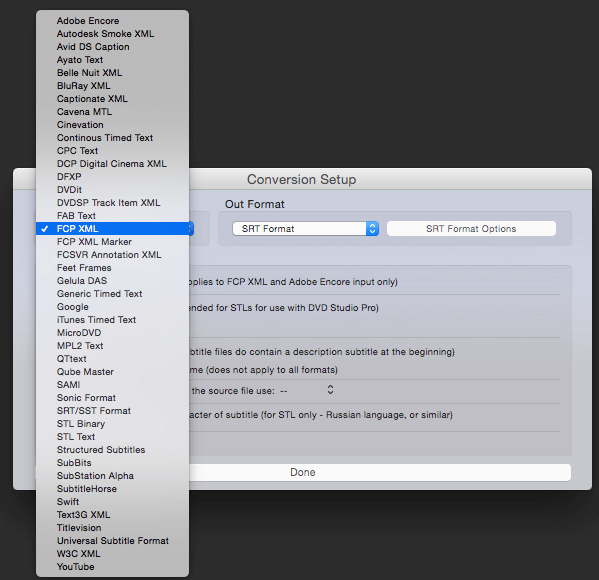Select STL Binary format
This screenshot has height=580, width=599.
112,423
